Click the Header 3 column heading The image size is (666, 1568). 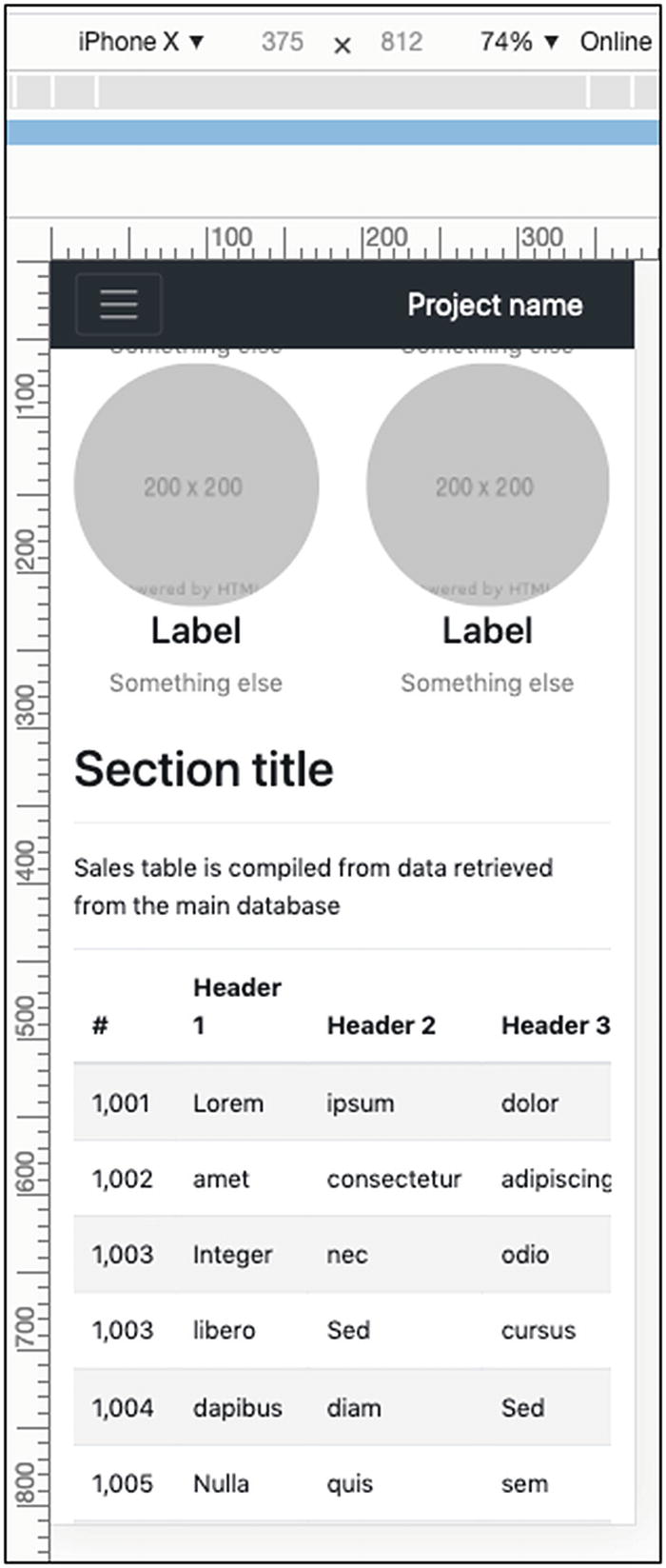(x=556, y=1025)
